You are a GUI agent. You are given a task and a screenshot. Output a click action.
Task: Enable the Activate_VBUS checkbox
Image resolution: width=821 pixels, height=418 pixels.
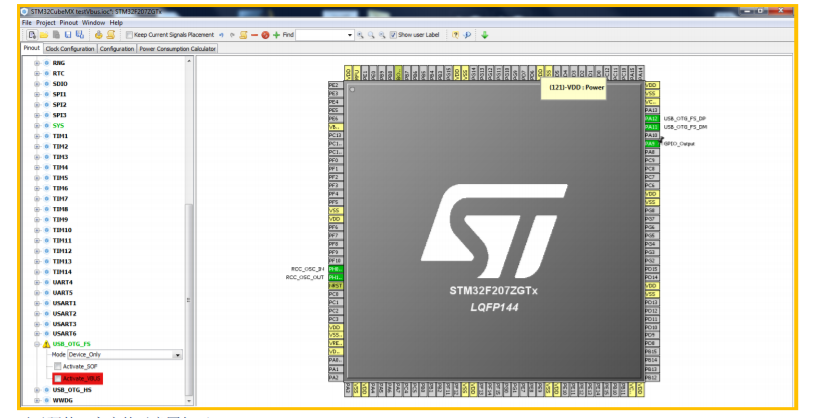[58, 378]
